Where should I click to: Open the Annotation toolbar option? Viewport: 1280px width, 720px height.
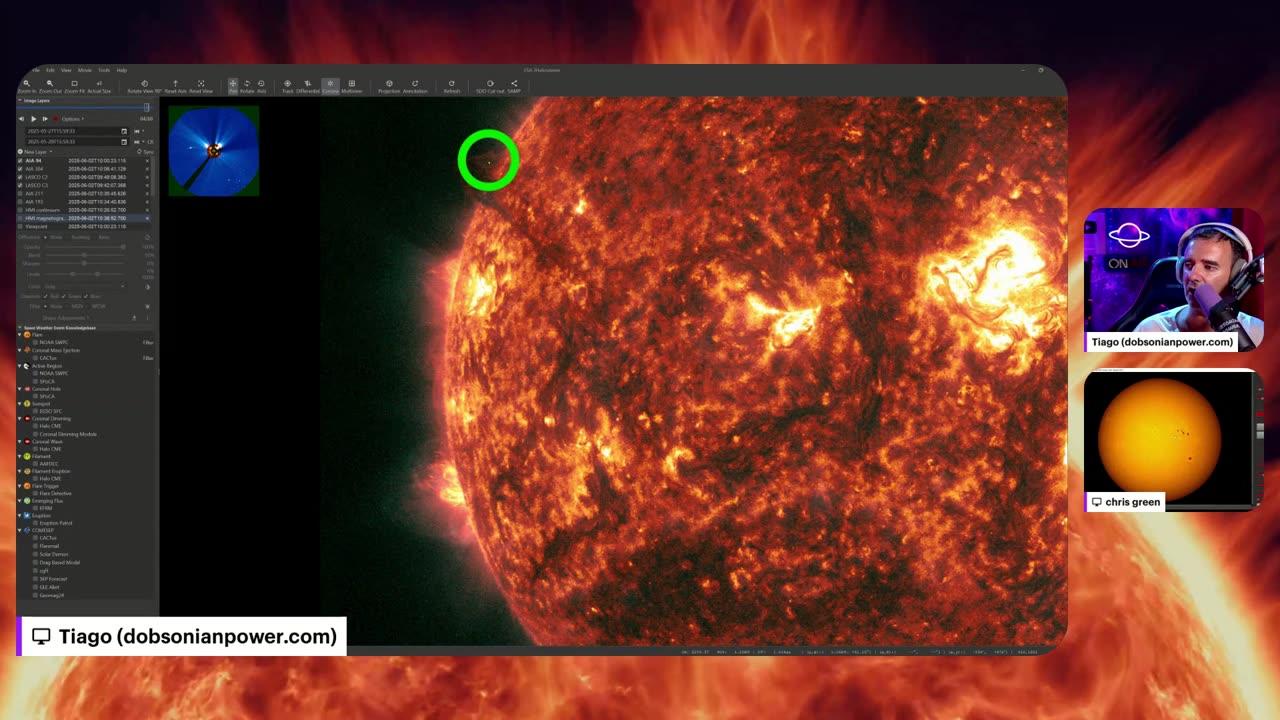coord(415,86)
